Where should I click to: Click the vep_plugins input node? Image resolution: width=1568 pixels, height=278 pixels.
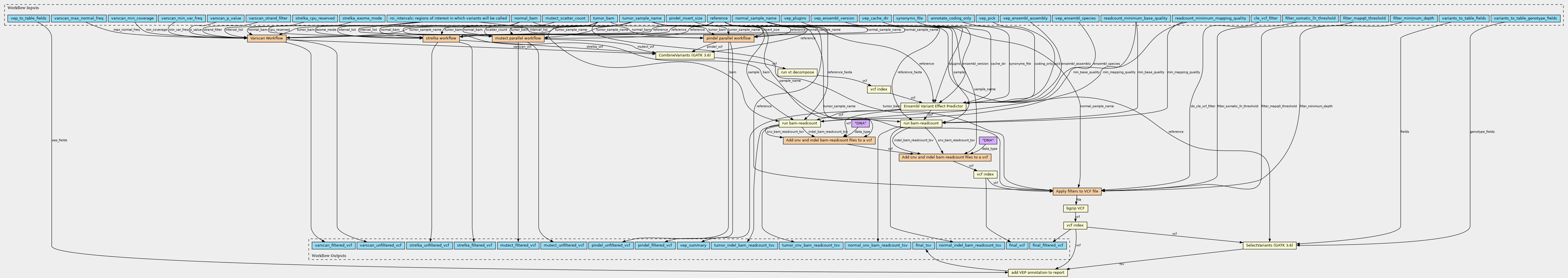pos(794,18)
